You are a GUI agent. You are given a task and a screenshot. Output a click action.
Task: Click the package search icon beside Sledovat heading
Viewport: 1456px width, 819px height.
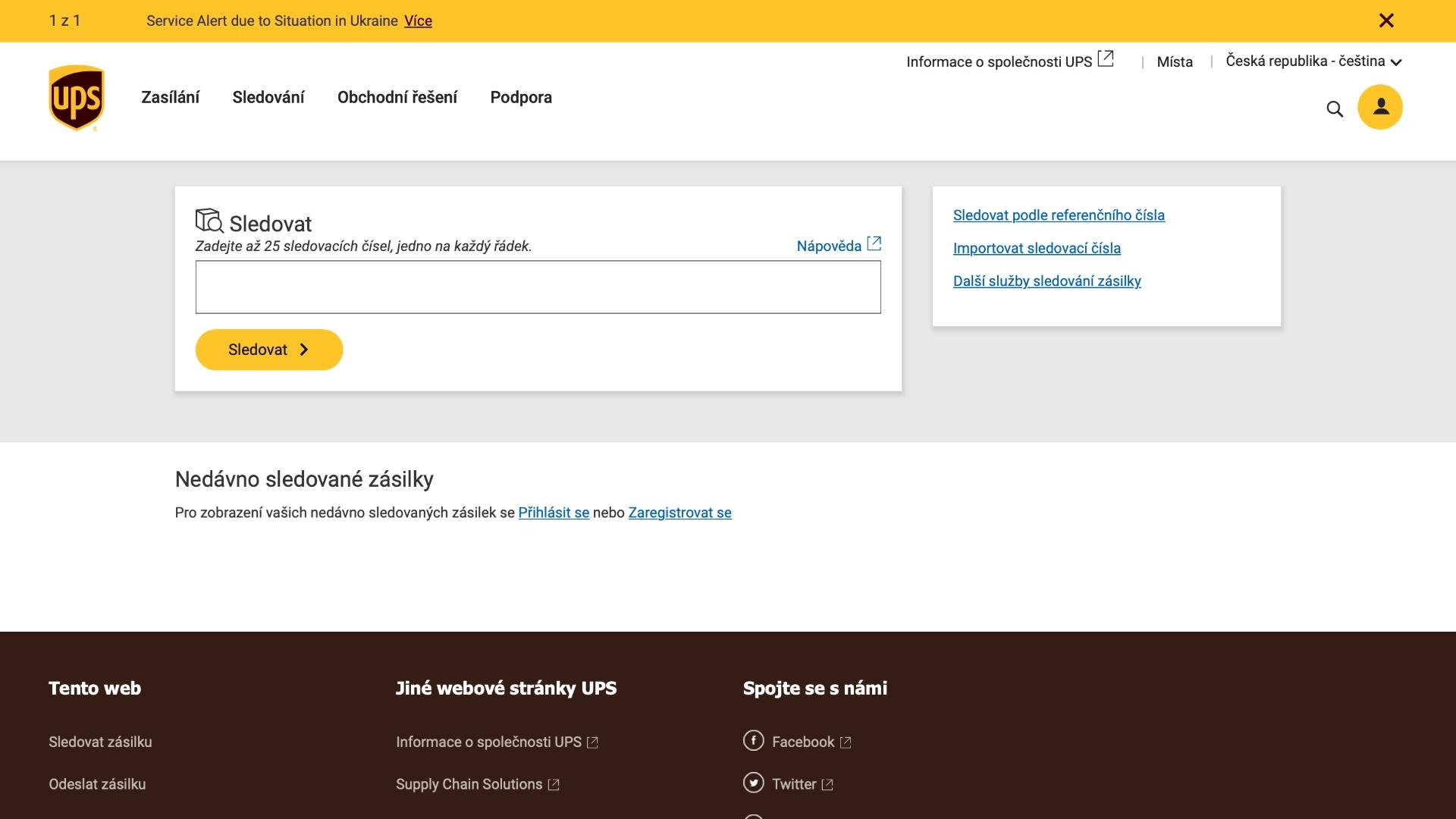pos(209,221)
